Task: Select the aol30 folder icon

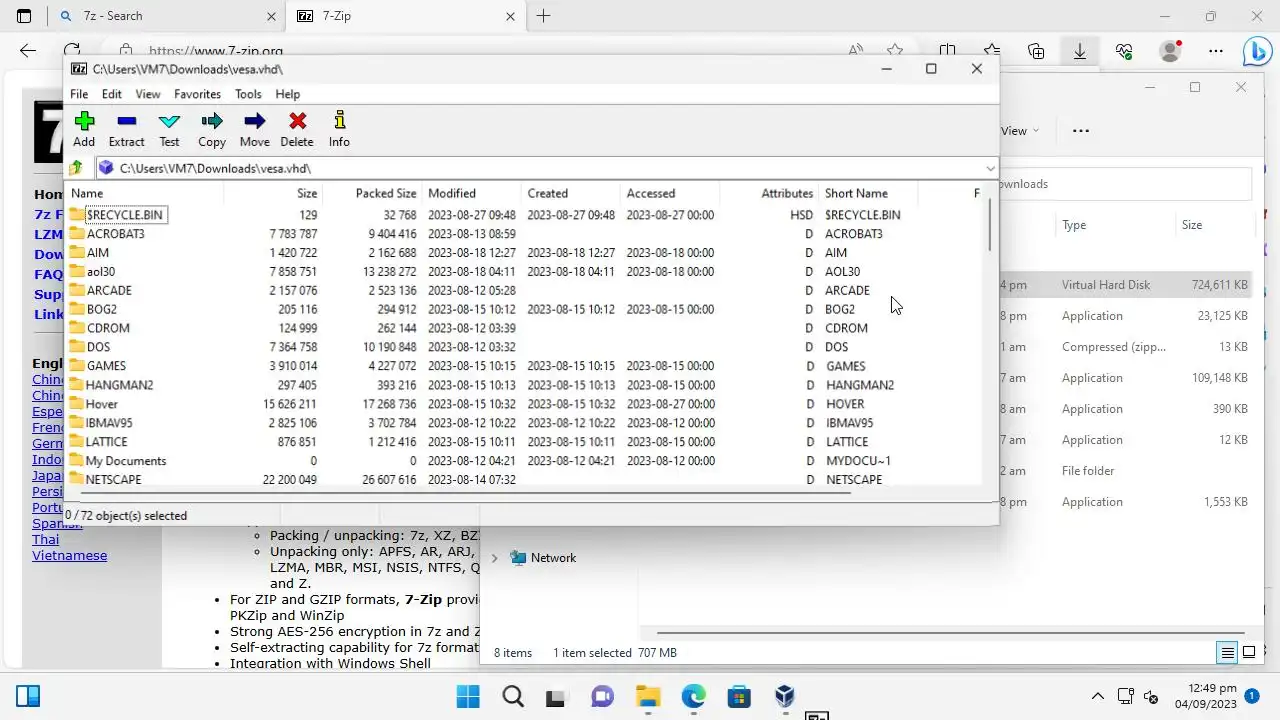Action: 77,271
